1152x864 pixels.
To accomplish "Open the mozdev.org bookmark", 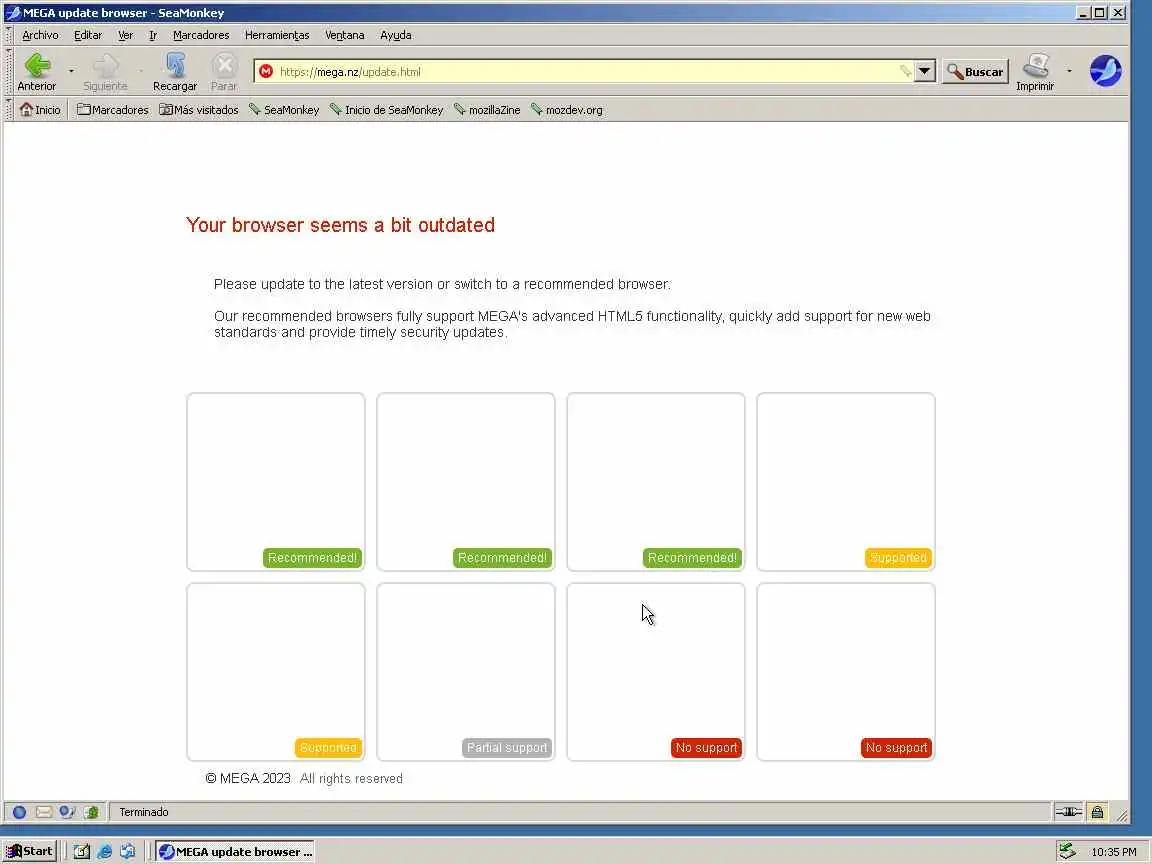I will (x=566, y=109).
